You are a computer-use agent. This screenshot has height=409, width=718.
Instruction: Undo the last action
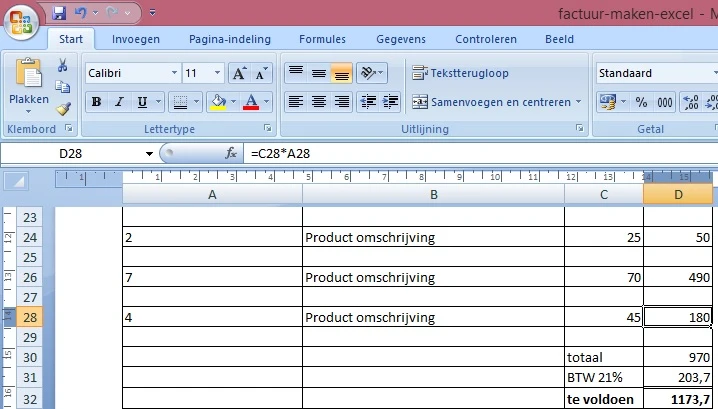(81, 13)
